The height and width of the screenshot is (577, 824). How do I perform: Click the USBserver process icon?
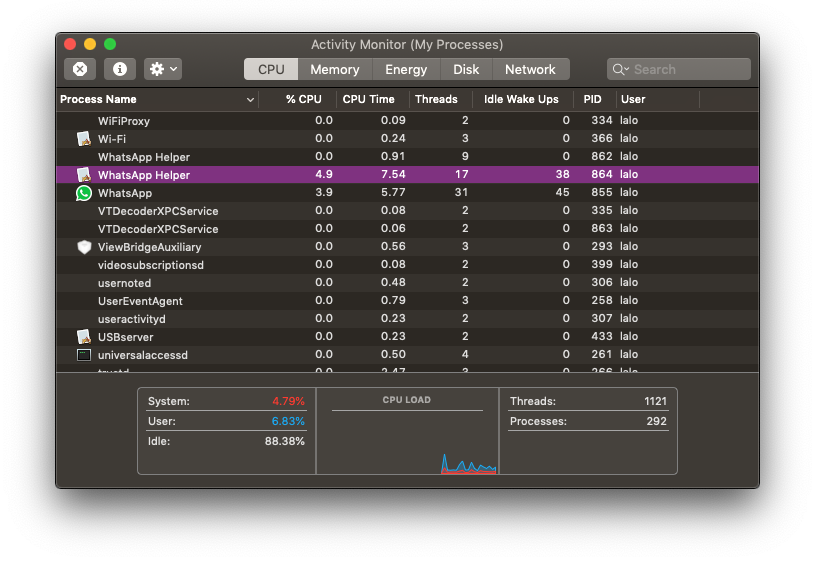click(84, 337)
